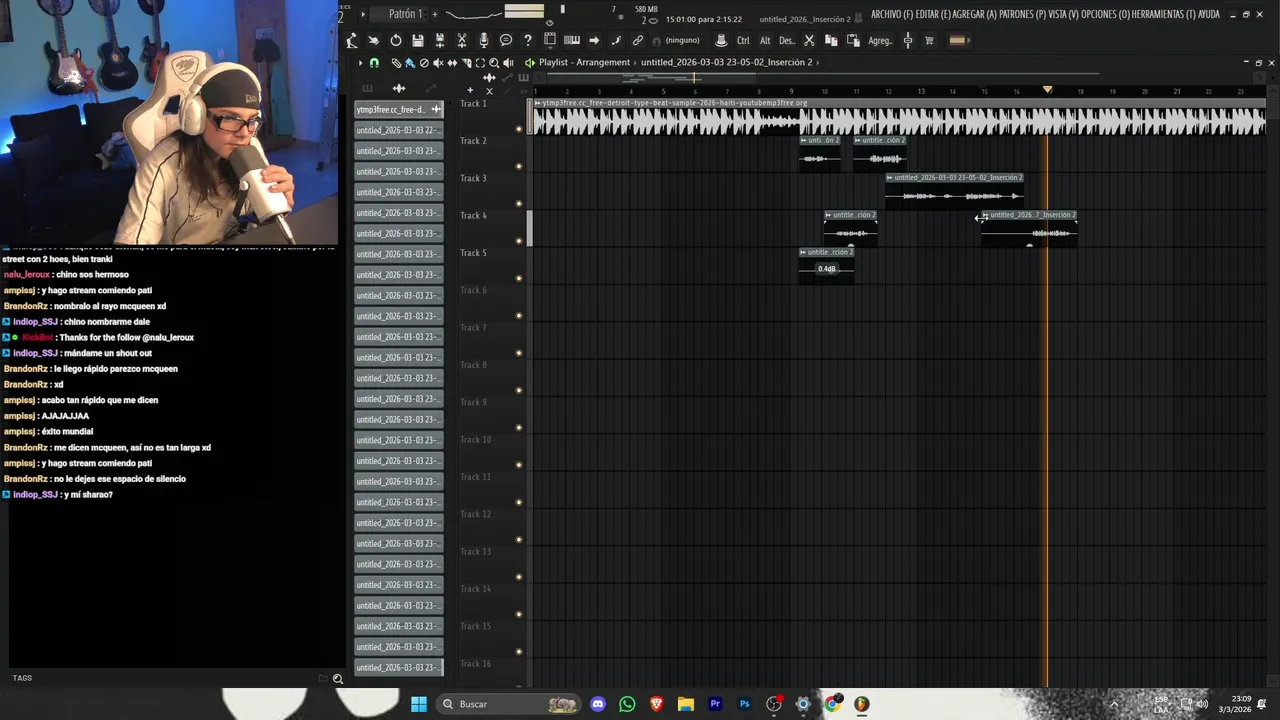Viewport: 1280px width, 720px height.
Task: Open the OPCIONES (O) menu
Action: pyautogui.click(x=1106, y=14)
